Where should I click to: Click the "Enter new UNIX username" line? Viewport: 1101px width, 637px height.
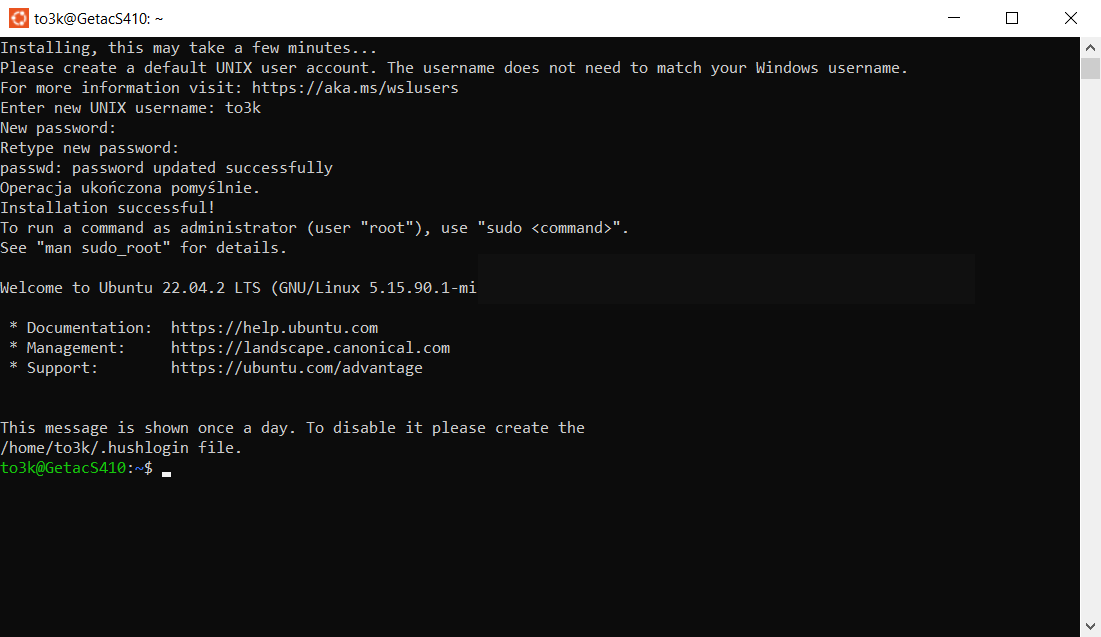coord(130,108)
